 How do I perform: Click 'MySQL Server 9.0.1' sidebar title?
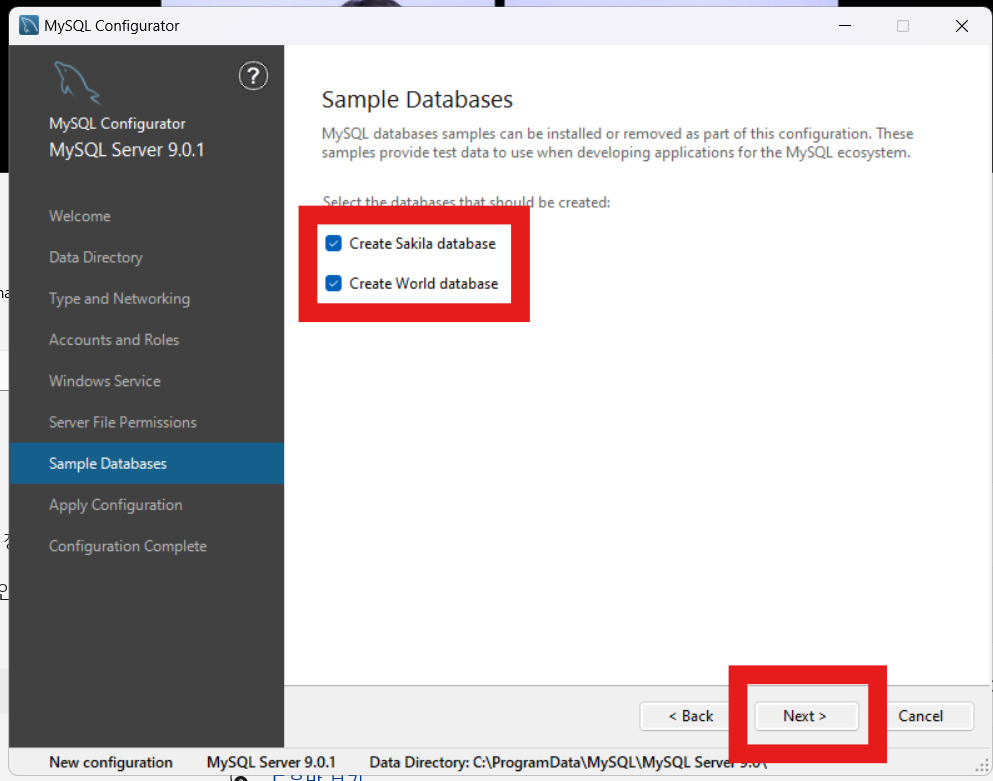click(127, 150)
